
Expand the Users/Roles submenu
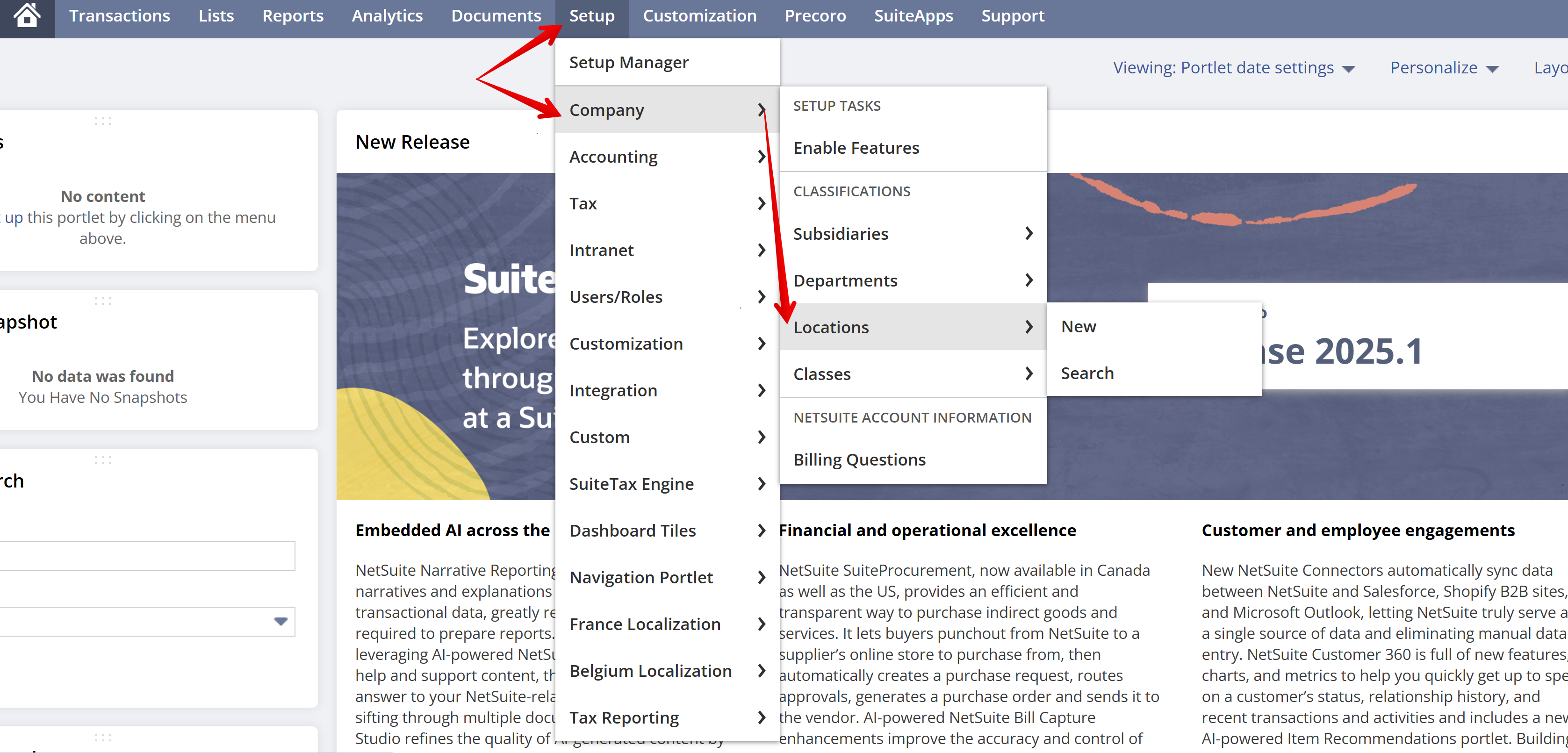(667, 297)
